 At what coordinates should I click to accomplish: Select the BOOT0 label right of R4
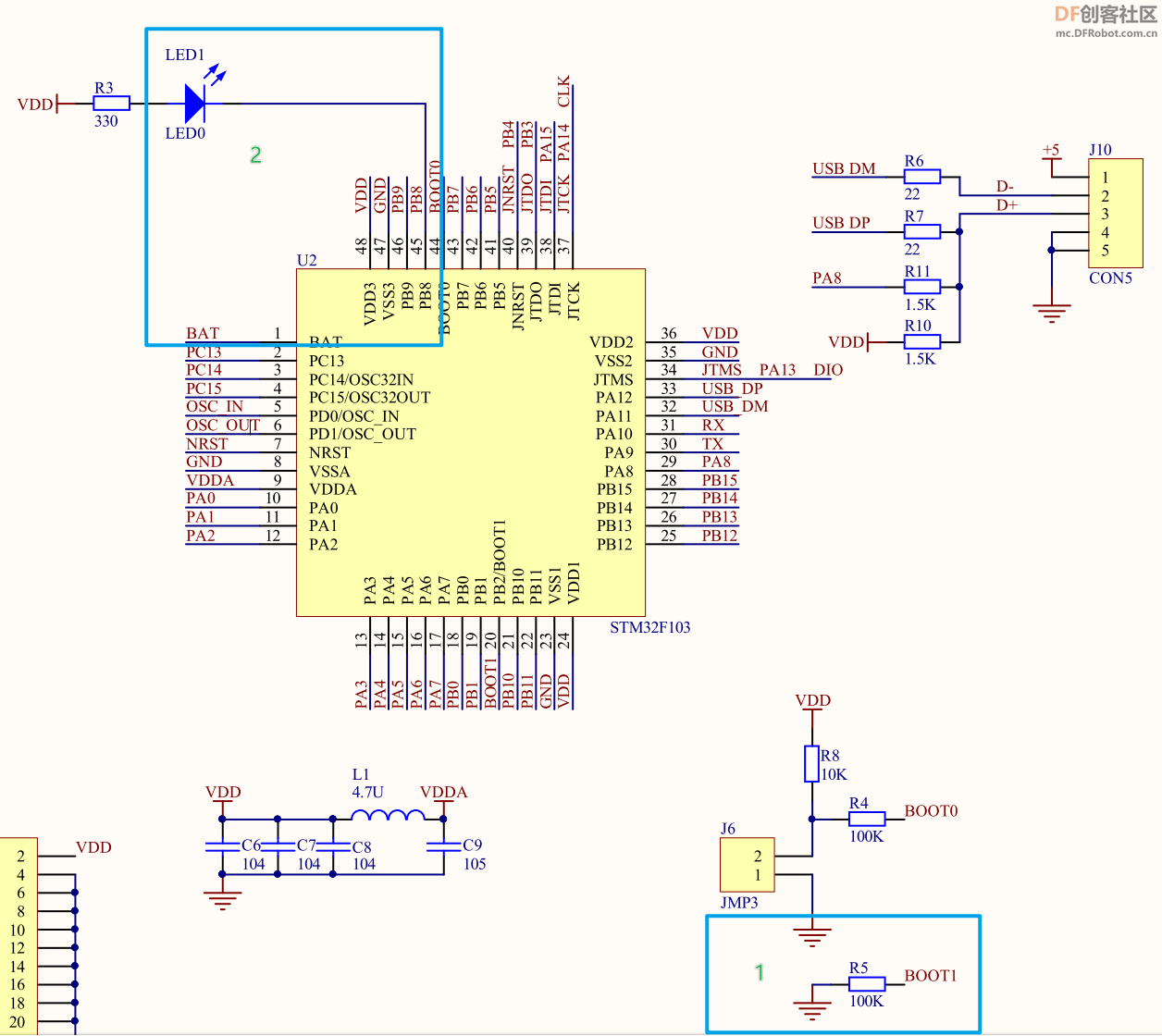[931, 811]
